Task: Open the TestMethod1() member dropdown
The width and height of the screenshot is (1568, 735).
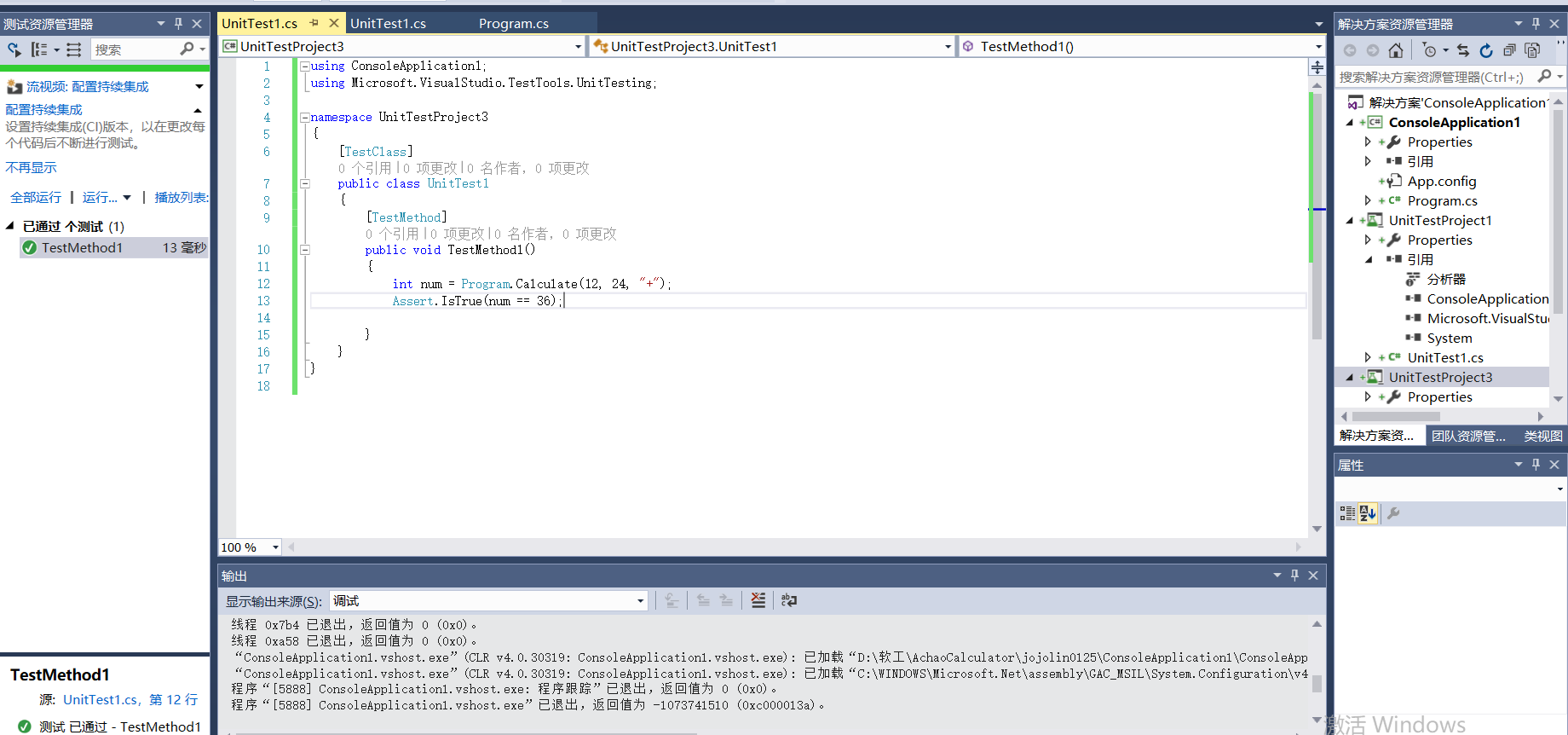Action: point(1318,47)
